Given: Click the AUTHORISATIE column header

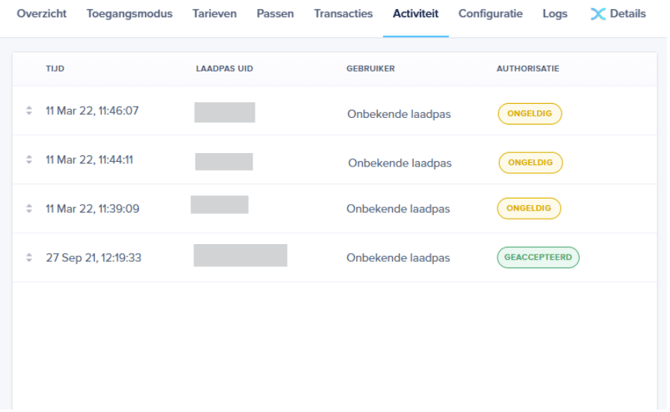Looking at the screenshot, I should tap(527, 69).
